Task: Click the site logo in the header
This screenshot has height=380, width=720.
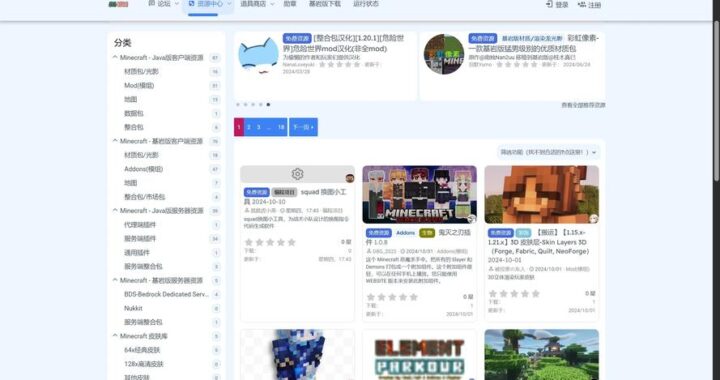Action: click(x=118, y=4)
